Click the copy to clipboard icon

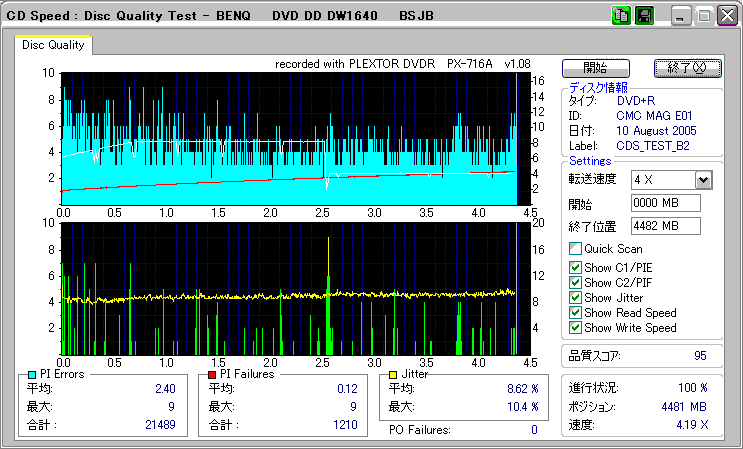tap(621, 15)
